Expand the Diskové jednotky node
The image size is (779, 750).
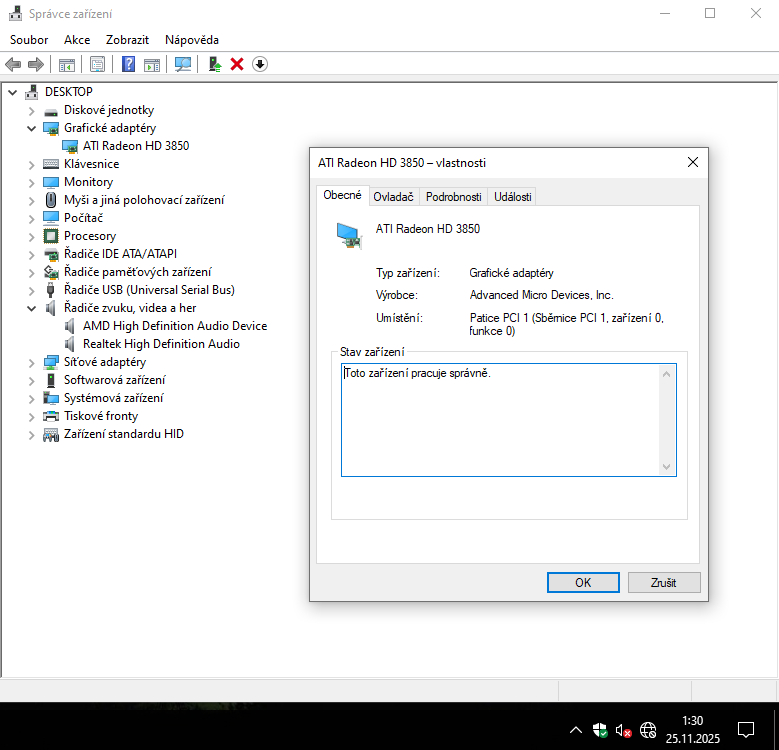(32, 110)
